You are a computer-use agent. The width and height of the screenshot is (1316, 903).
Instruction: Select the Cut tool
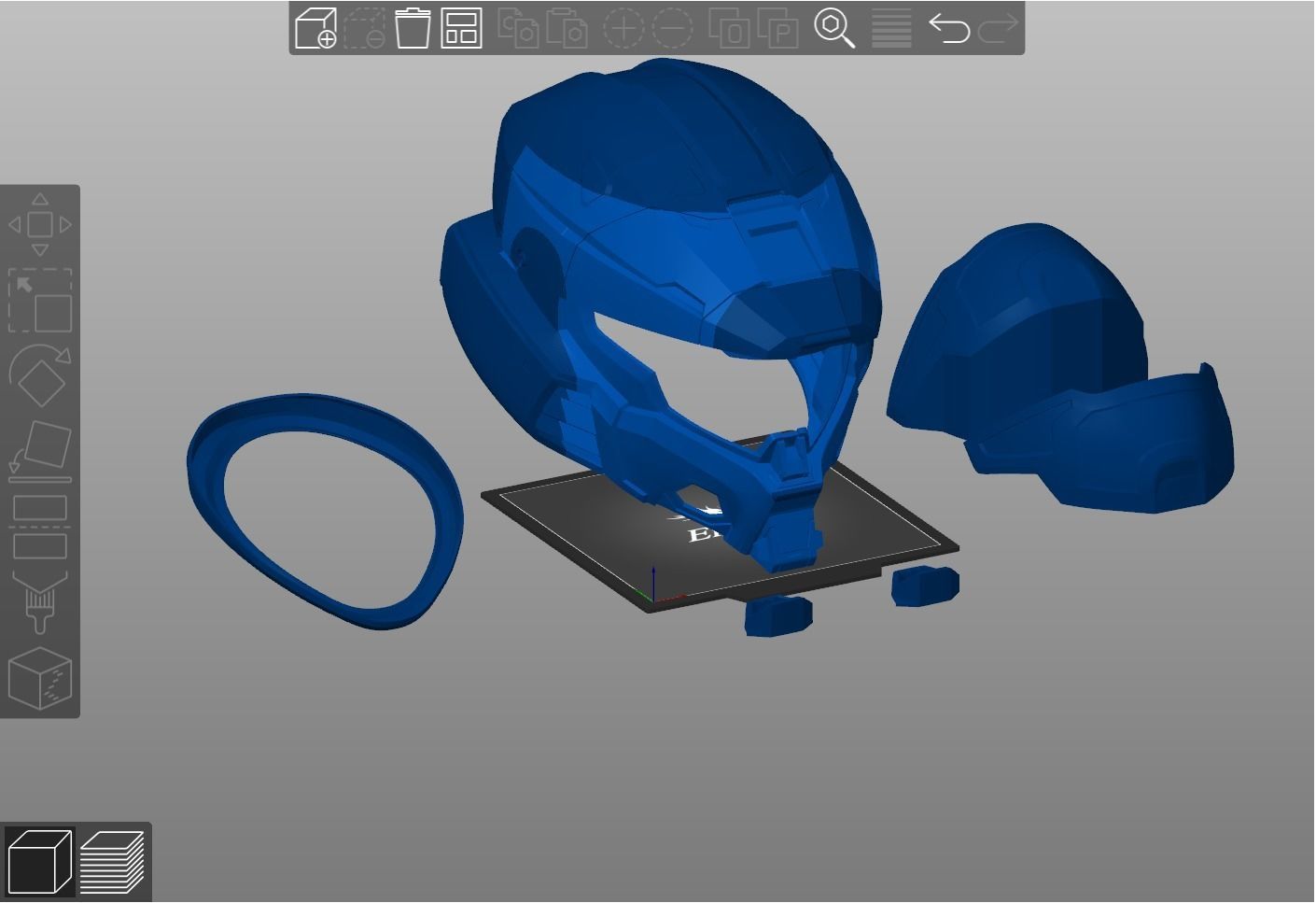point(40,528)
